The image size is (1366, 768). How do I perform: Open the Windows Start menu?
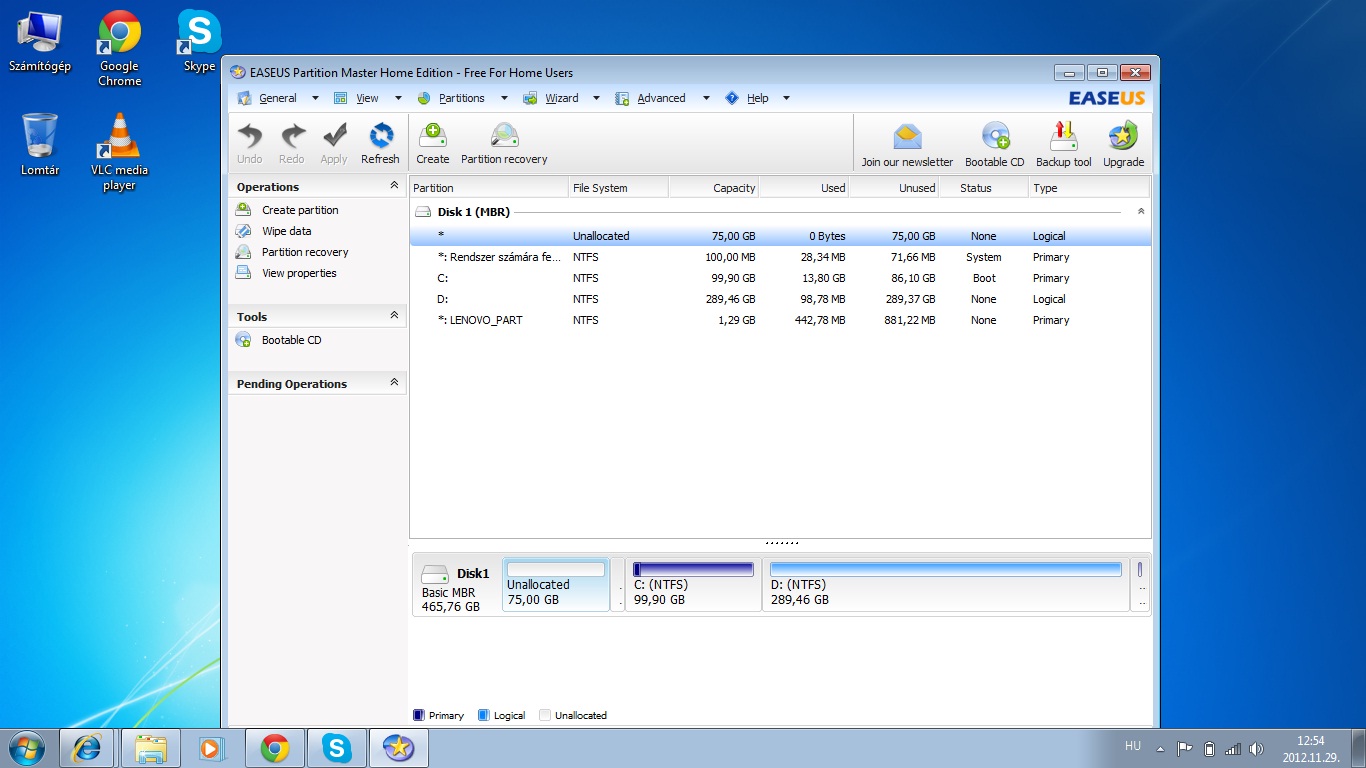tap(27, 747)
